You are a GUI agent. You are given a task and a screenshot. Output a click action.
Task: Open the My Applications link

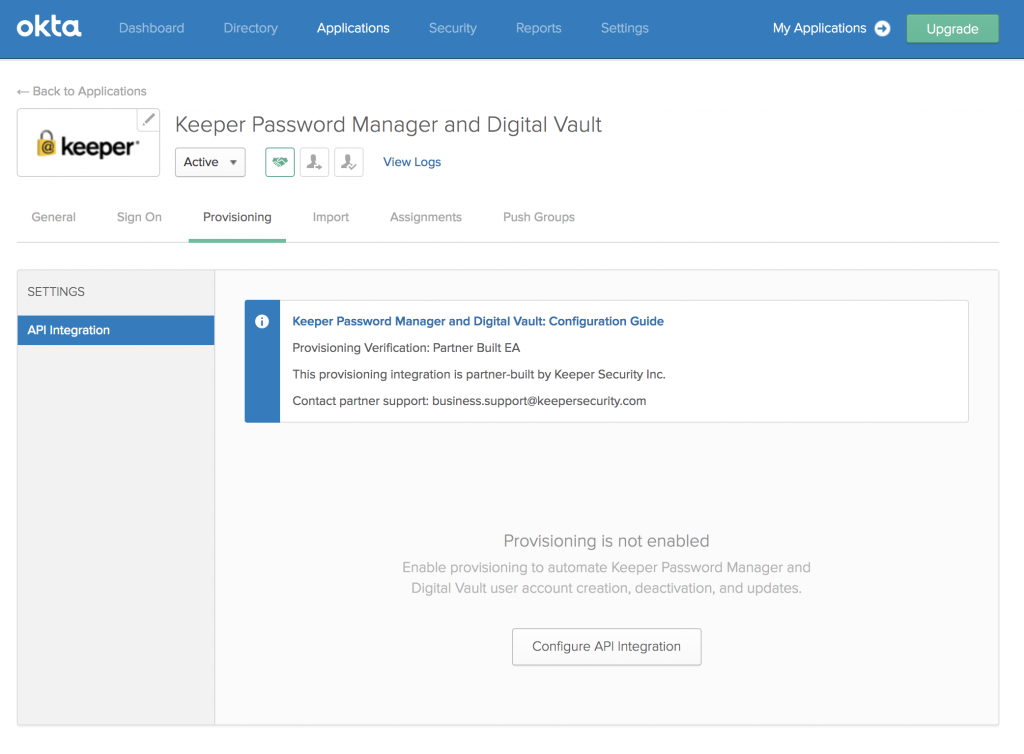(x=820, y=28)
